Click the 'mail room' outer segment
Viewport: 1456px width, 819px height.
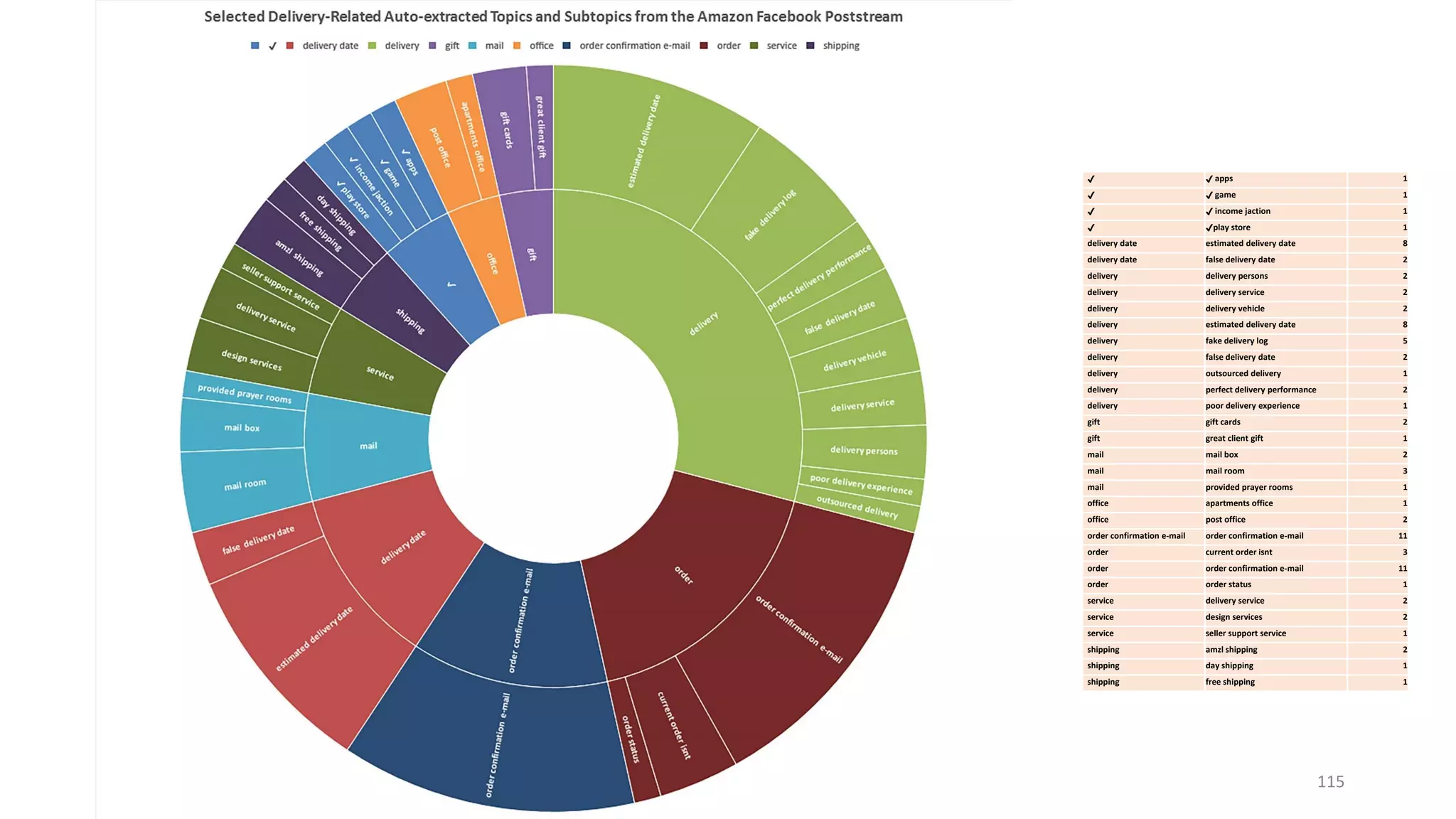[x=245, y=485]
